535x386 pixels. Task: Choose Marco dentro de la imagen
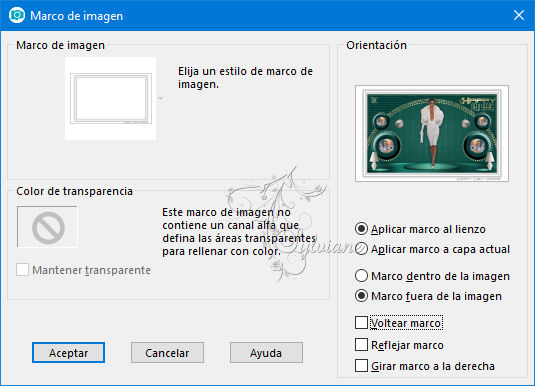point(361,275)
